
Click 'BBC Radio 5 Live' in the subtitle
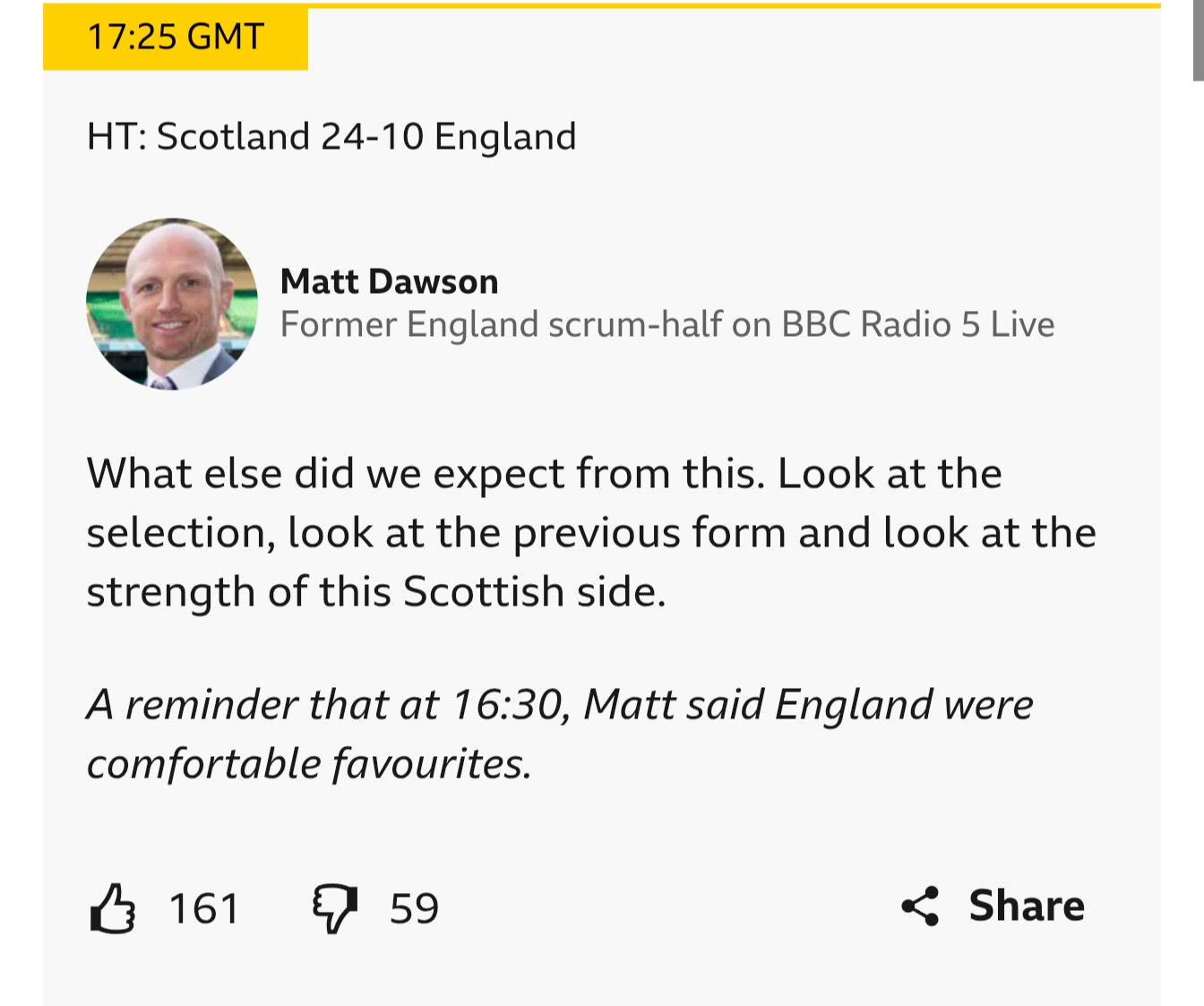[x=917, y=324]
